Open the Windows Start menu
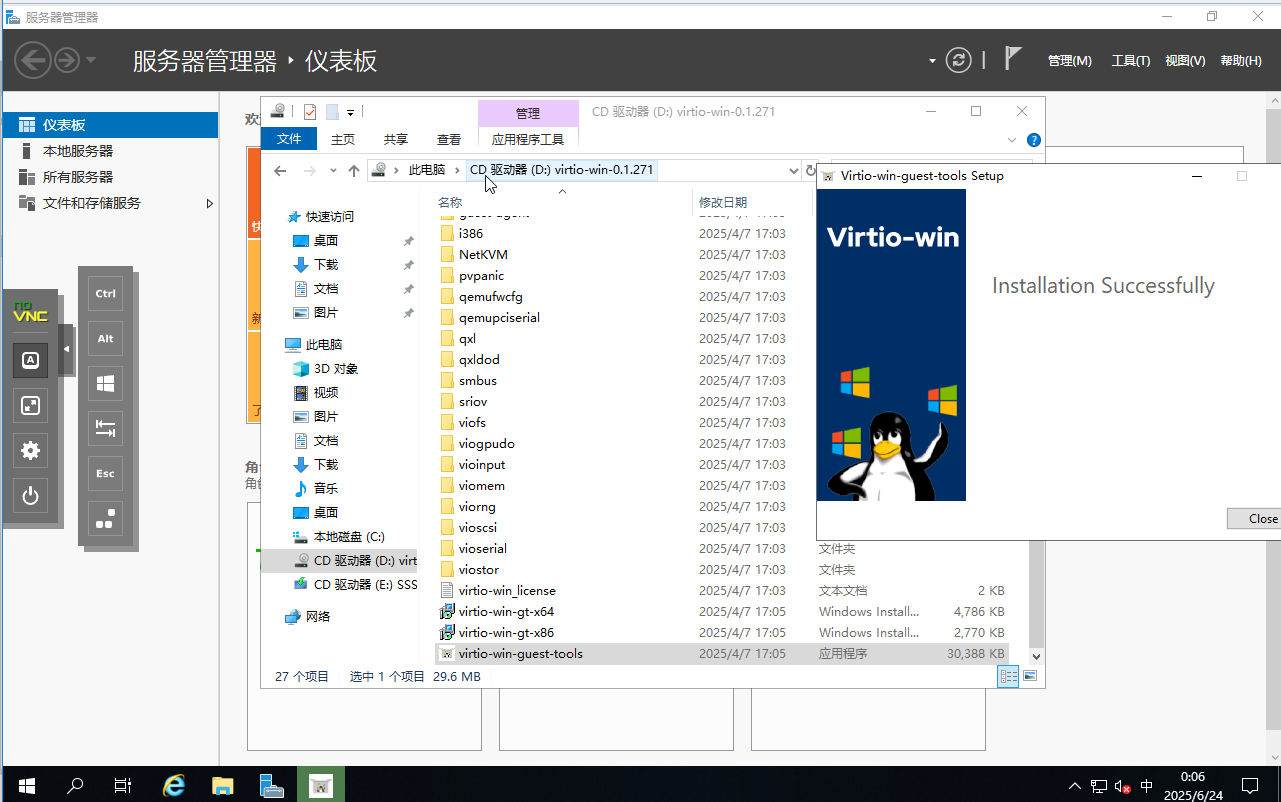This screenshot has width=1281, height=802. click(x=27, y=785)
